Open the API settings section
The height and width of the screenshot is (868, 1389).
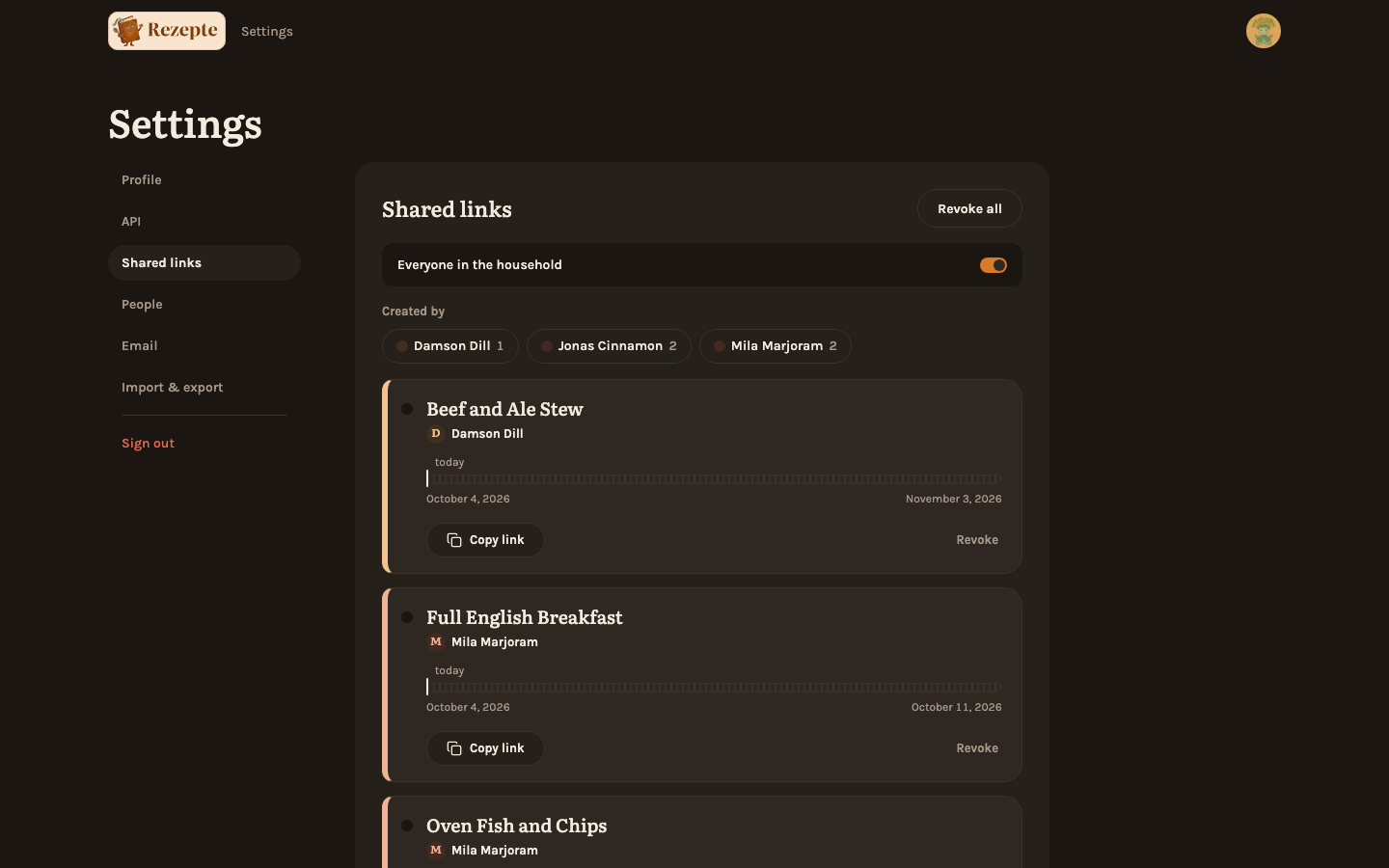[x=204, y=222]
